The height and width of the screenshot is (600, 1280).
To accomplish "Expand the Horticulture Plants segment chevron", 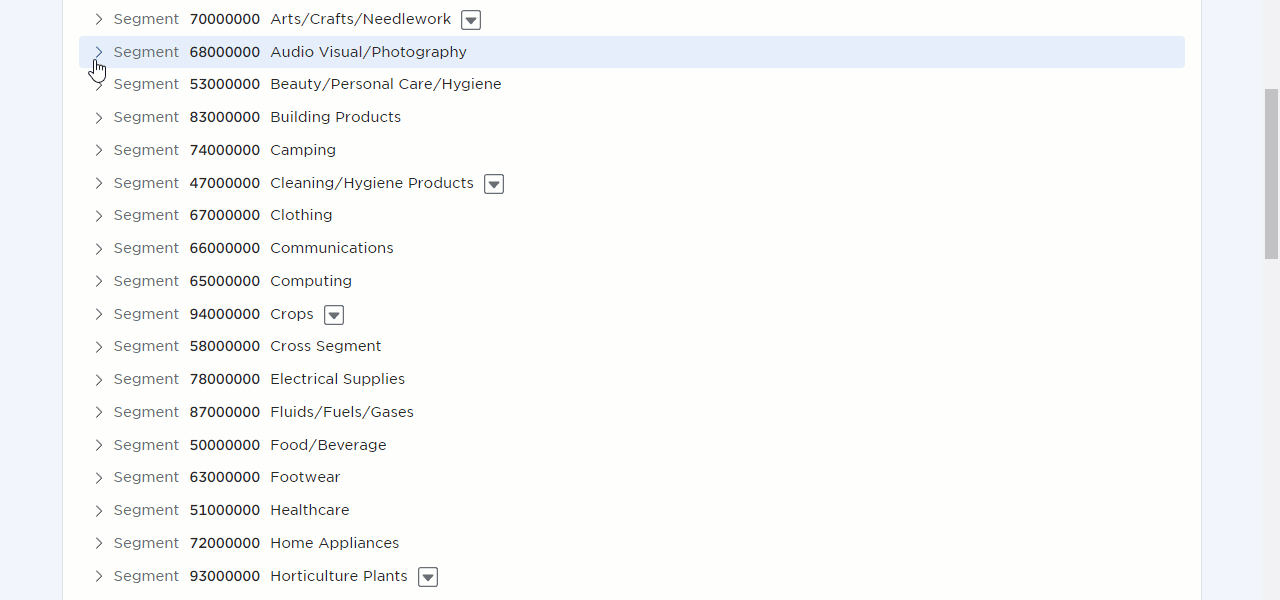I will pos(98,576).
